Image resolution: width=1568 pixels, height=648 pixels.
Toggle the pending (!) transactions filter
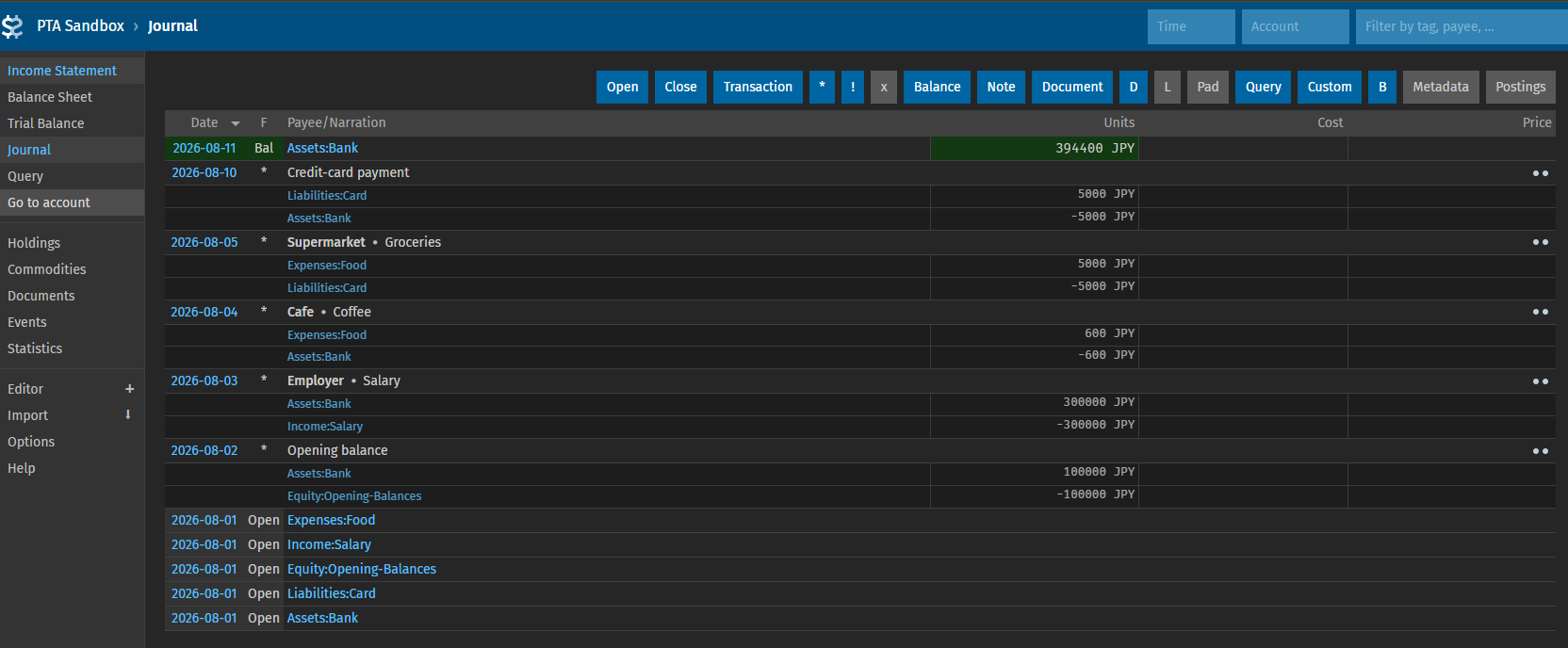(853, 87)
